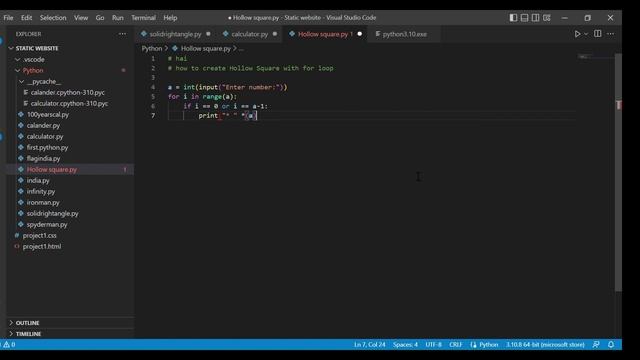Open the File menu
The image size is (640, 360).
click(x=8, y=18)
